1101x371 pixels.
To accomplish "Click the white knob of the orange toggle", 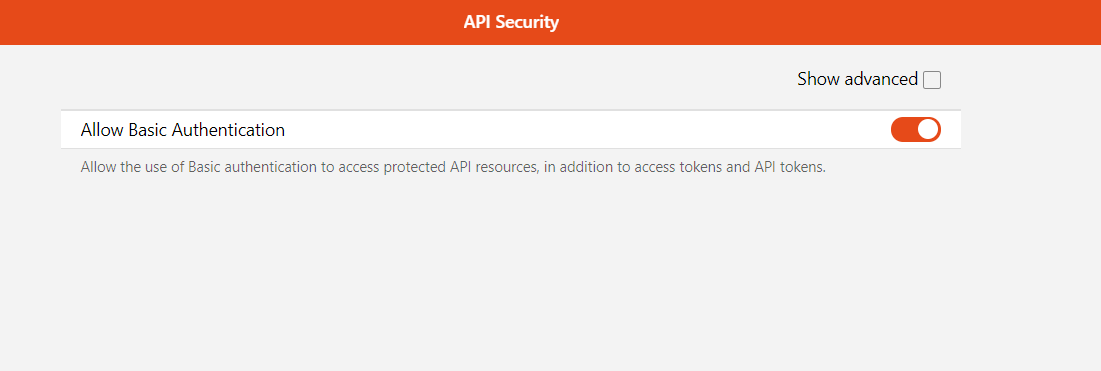I will (x=928, y=130).
